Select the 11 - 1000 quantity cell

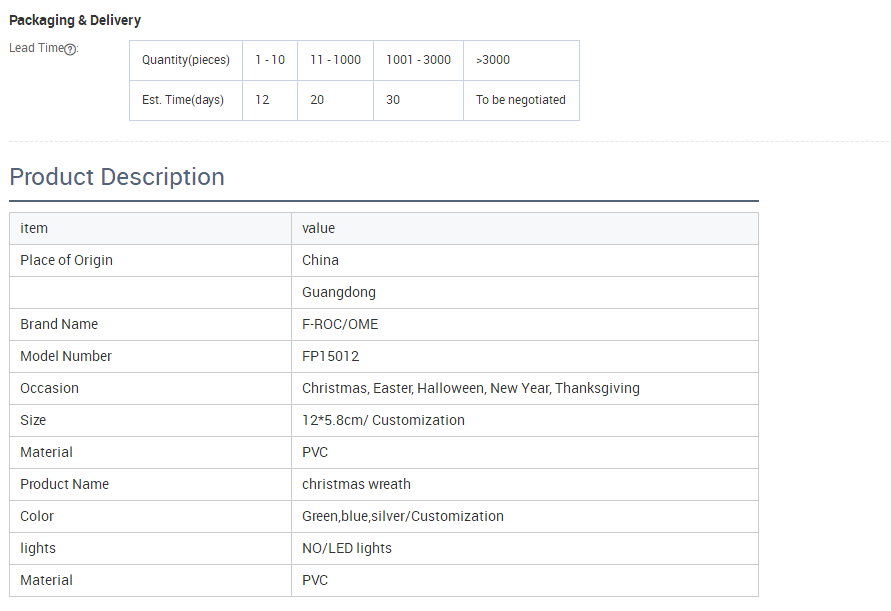(x=335, y=60)
